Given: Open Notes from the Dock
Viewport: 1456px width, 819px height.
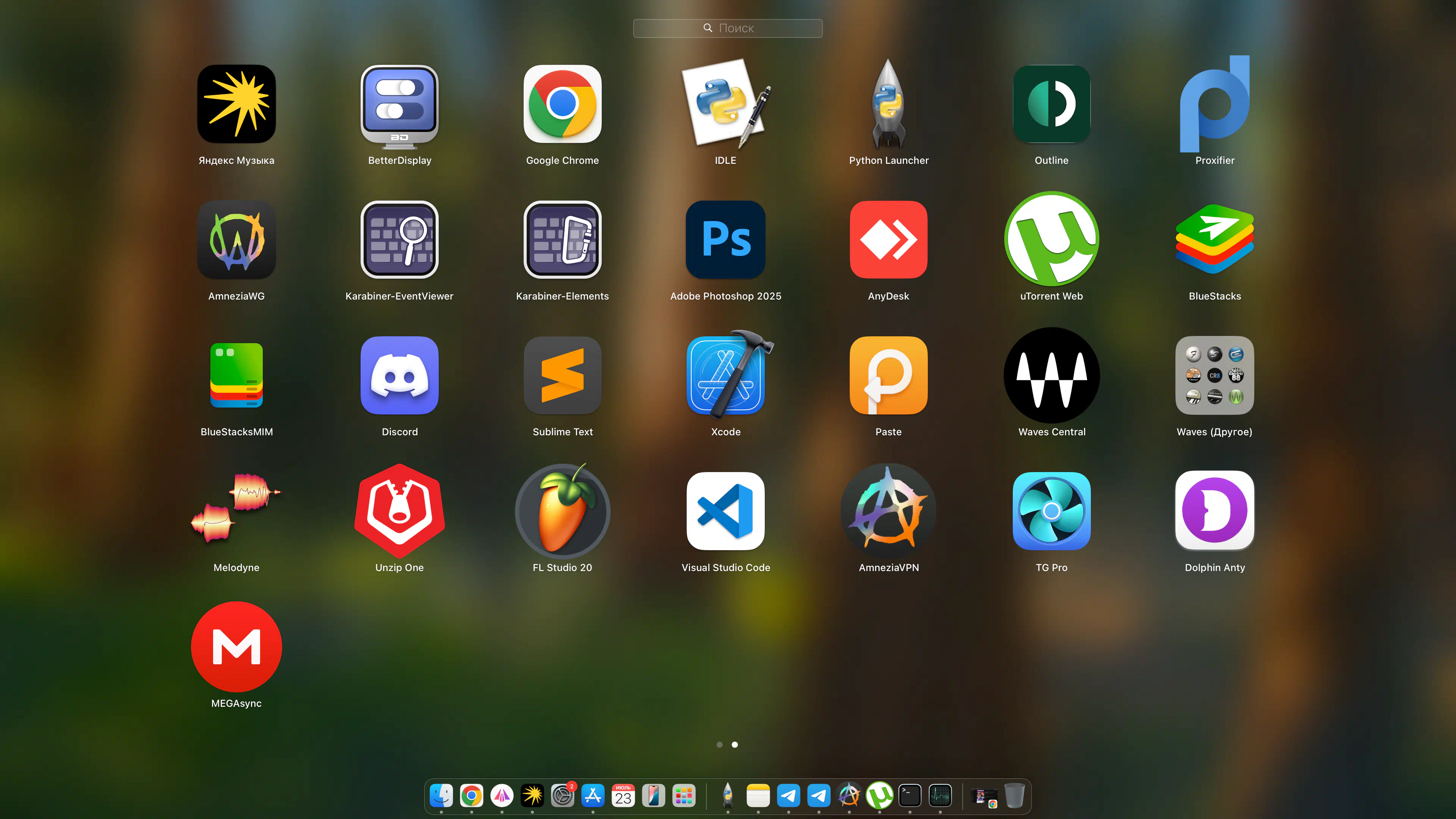Looking at the screenshot, I should pyautogui.click(x=758, y=796).
